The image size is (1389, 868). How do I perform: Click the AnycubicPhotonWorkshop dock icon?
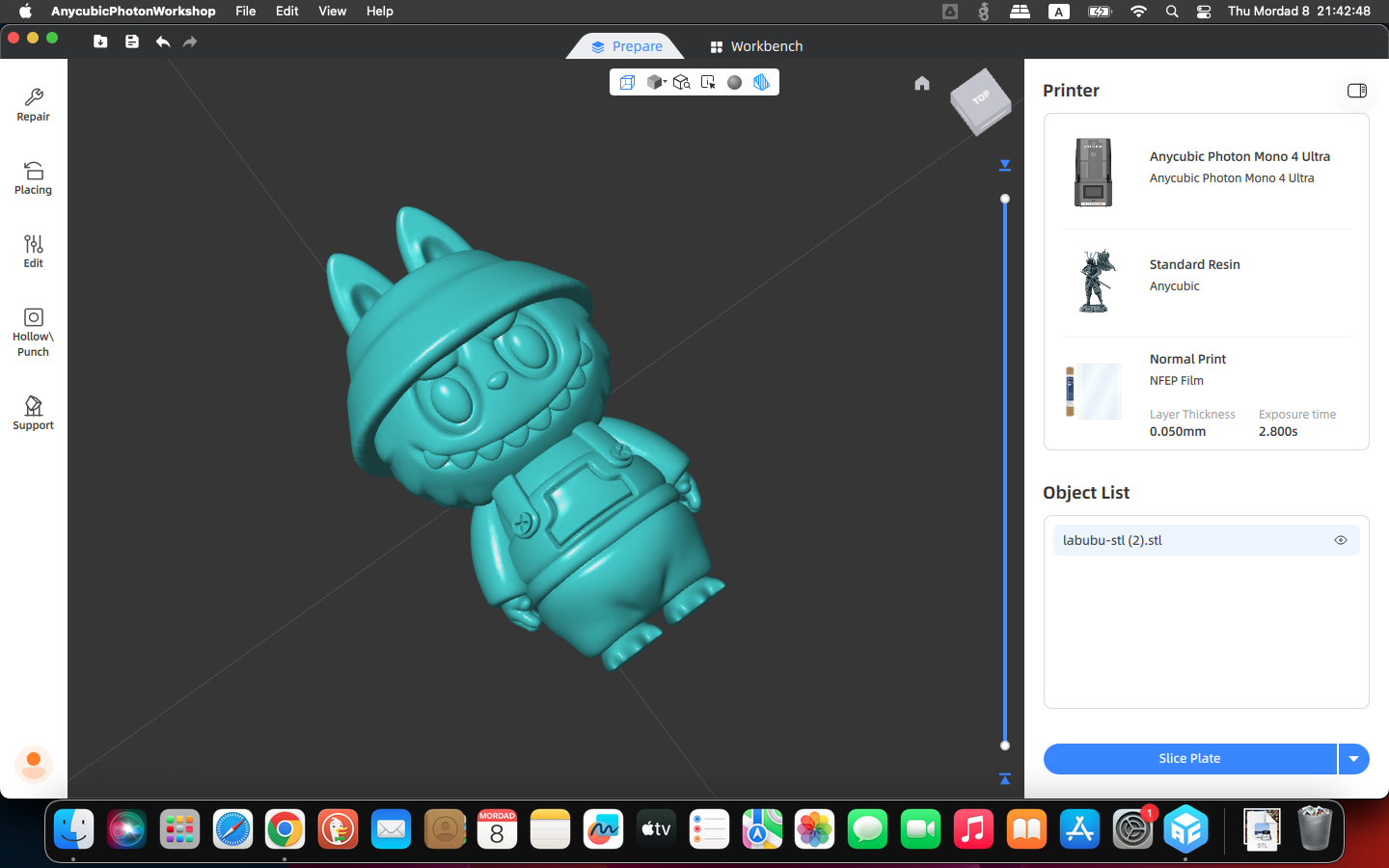[1186, 828]
